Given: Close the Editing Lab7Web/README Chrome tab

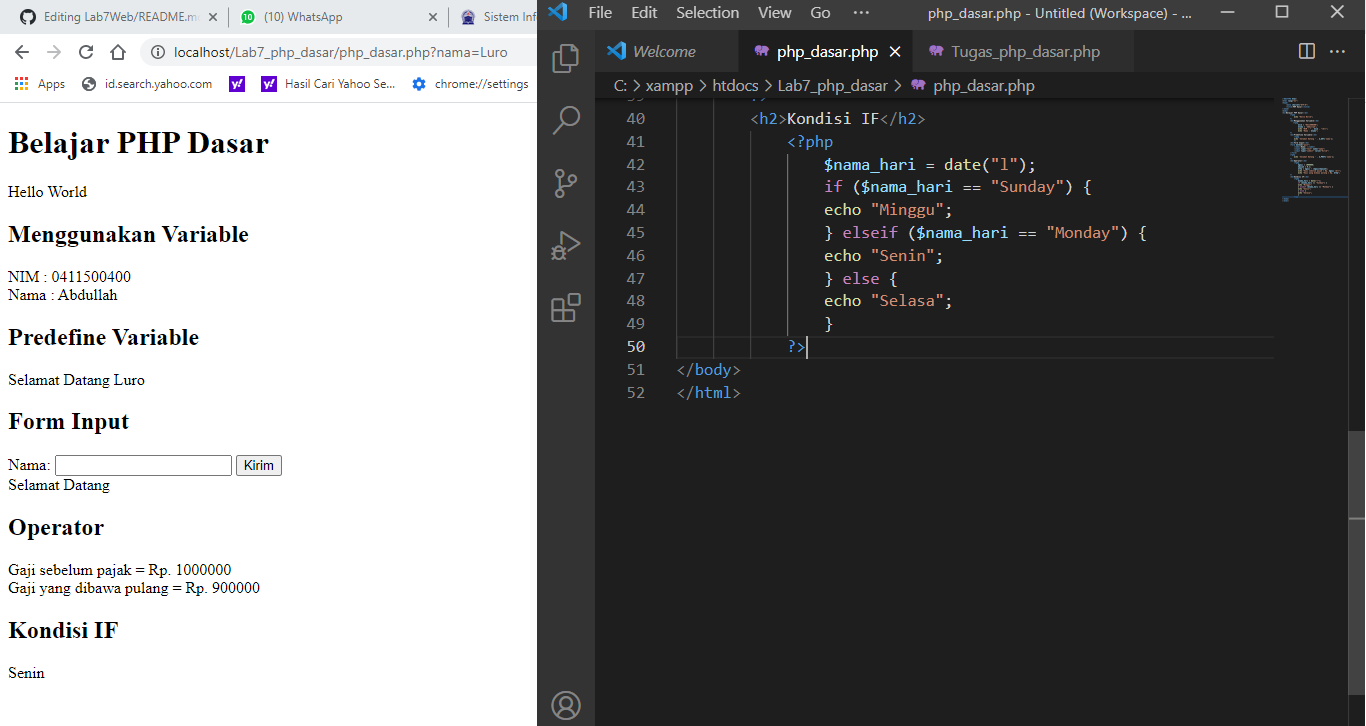Looking at the screenshot, I should 213,17.
